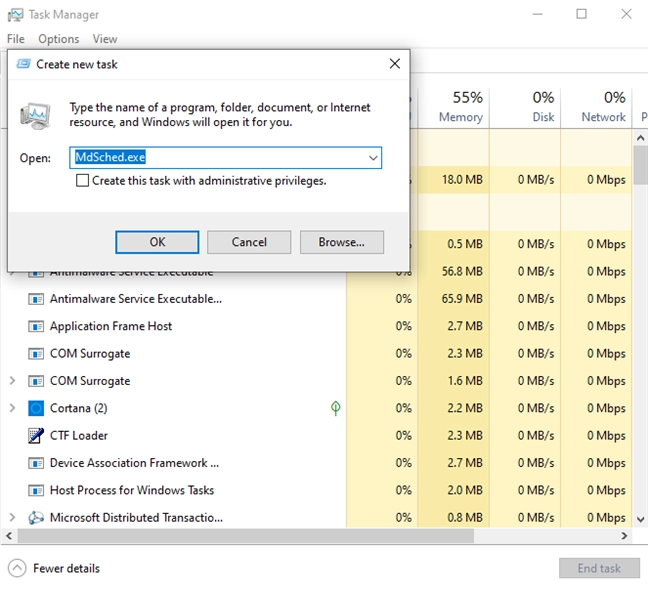Image resolution: width=648 pixels, height=591 pixels.
Task: Click the vertical scrollbar up arrow
Action: [641, 138]
